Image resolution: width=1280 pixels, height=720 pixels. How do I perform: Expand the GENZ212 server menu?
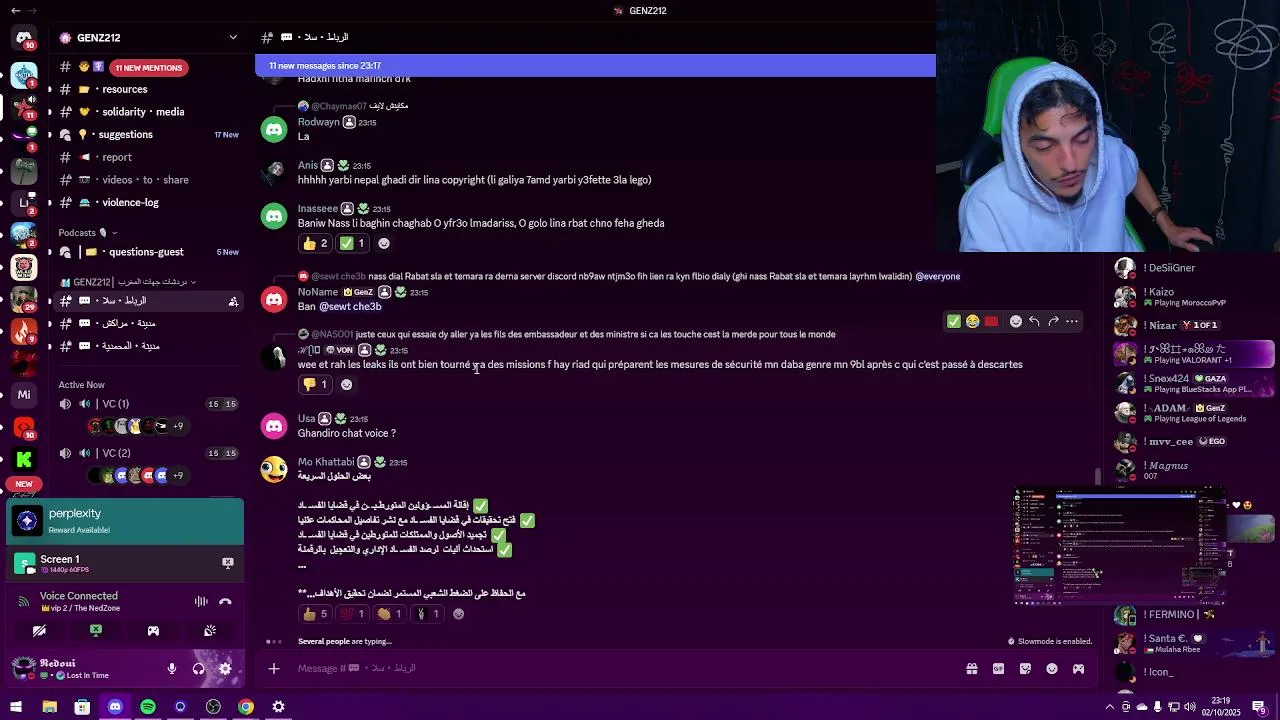click(233, 37)
